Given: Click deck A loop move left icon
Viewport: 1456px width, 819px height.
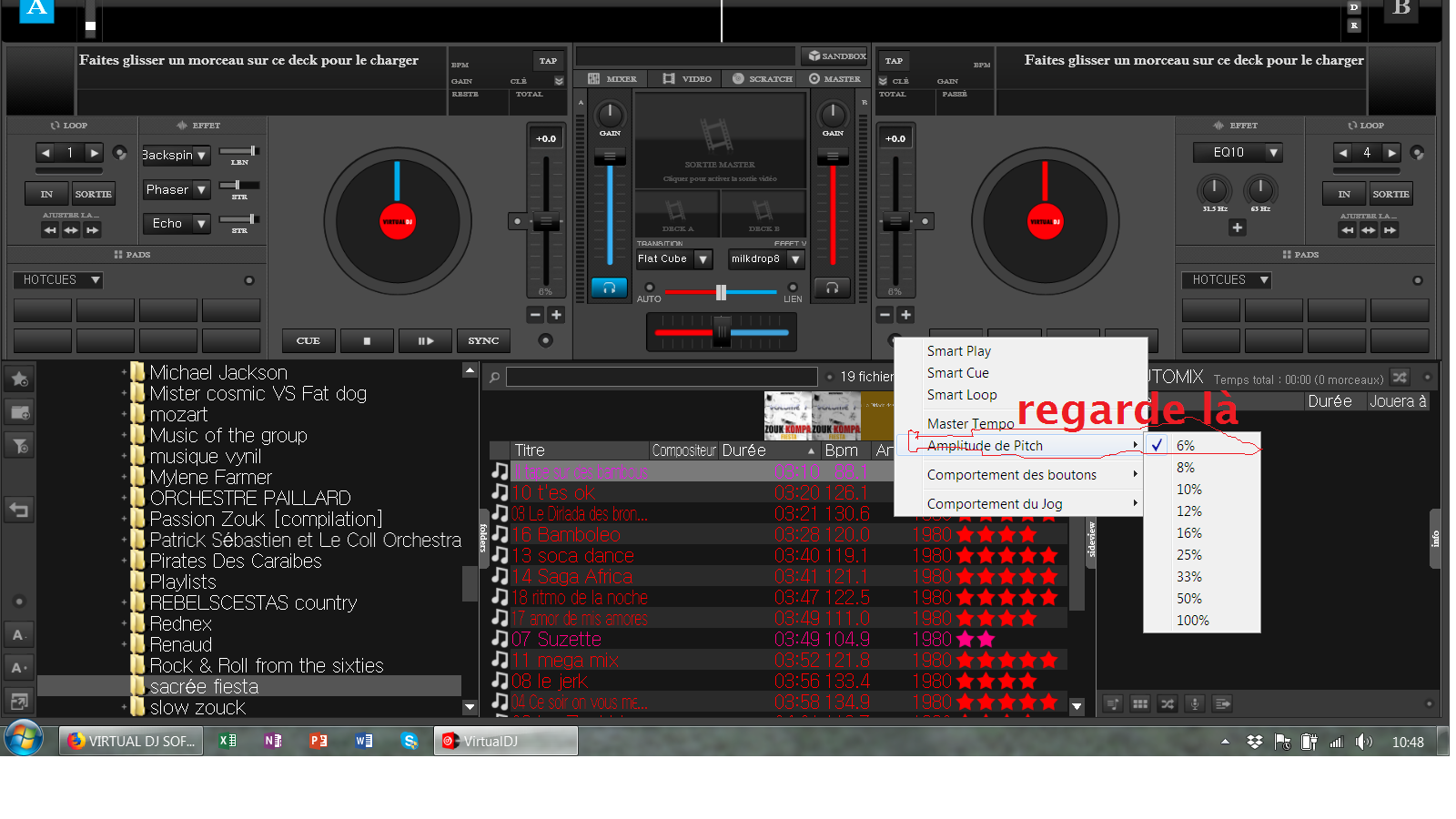Looking at the screenshot, I should [50, 230].
